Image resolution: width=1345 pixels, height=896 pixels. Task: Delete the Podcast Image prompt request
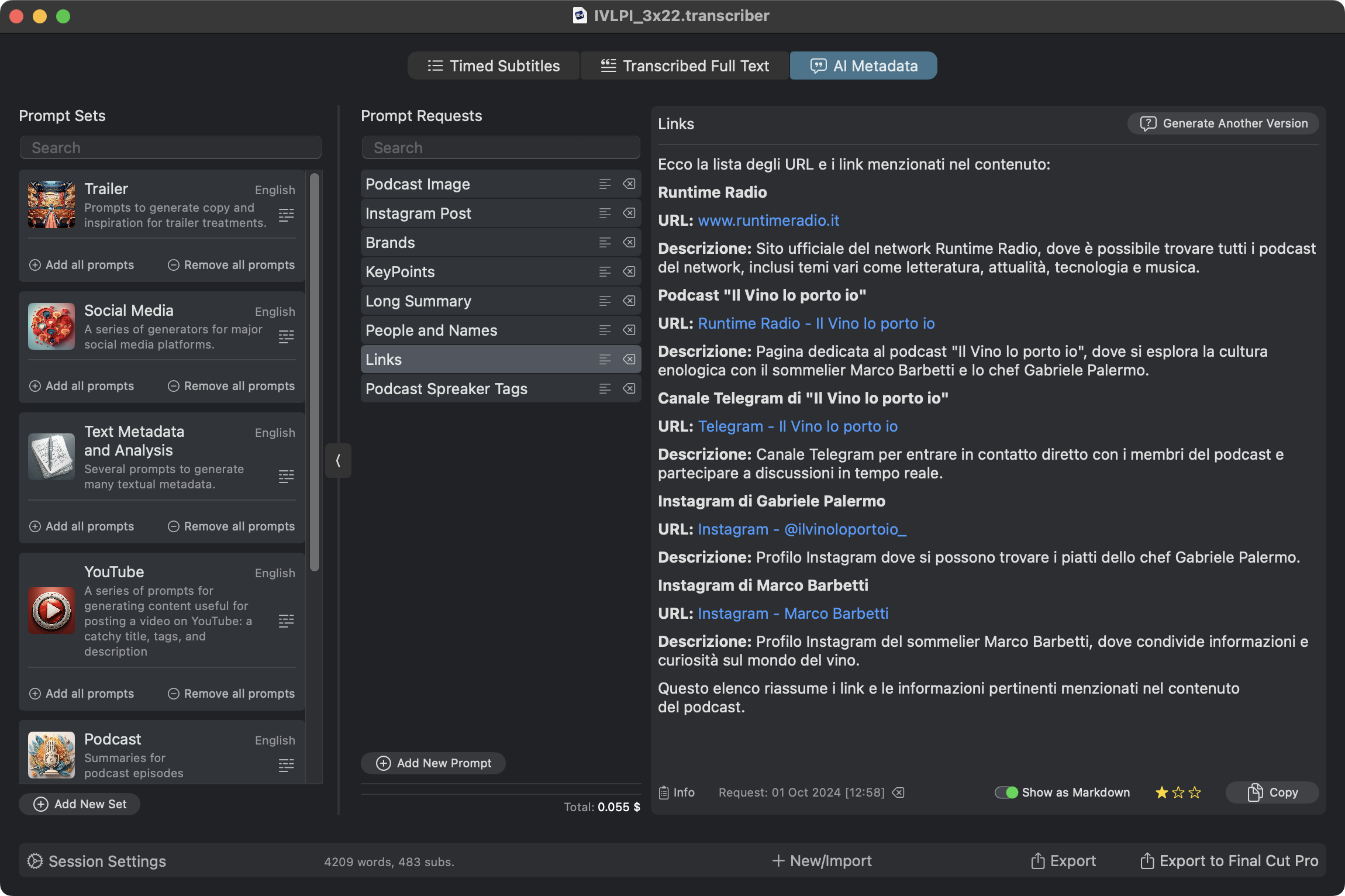[629, 184]
